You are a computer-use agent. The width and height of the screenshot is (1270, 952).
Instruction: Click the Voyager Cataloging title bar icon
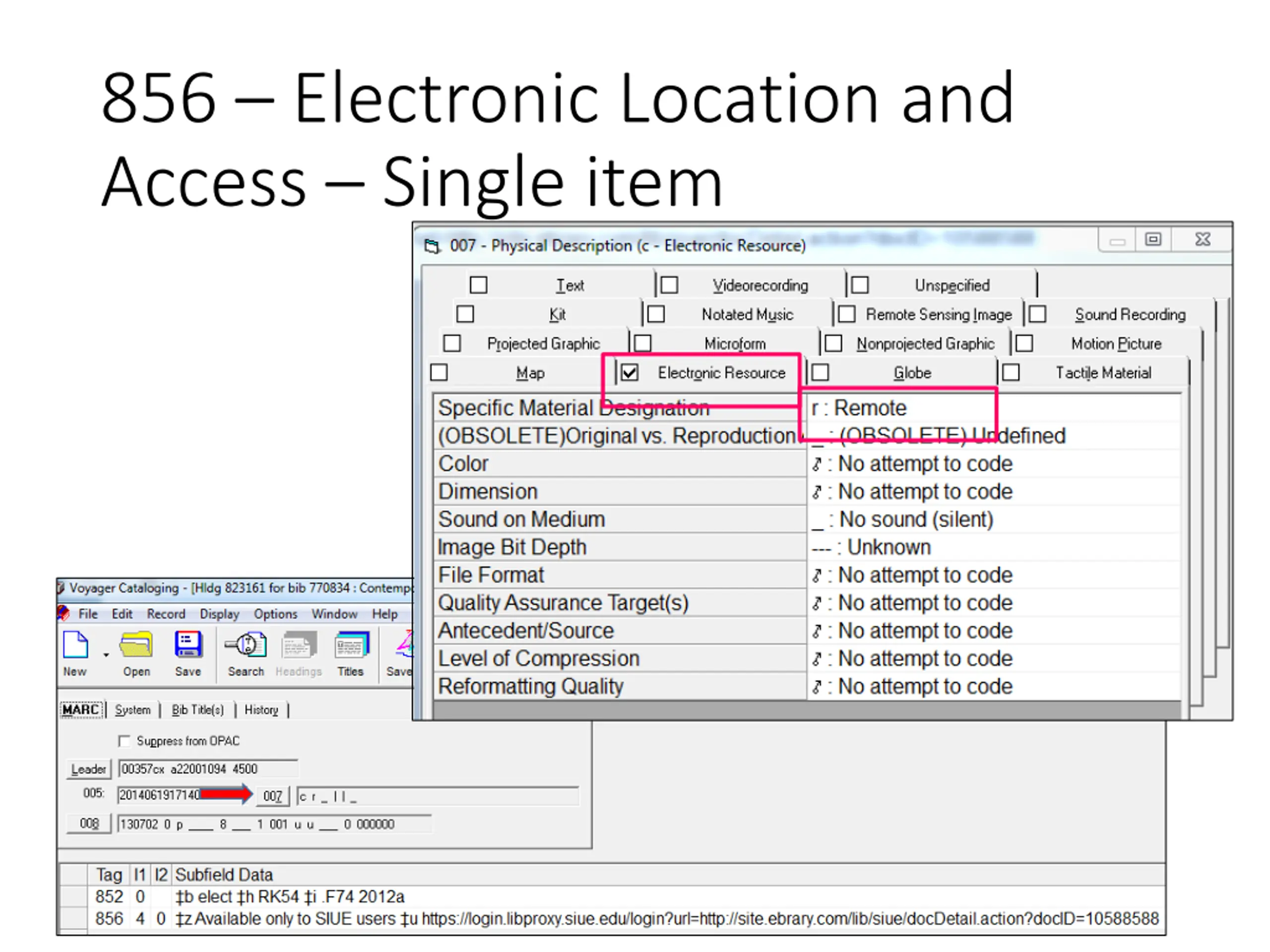[61, 588]
